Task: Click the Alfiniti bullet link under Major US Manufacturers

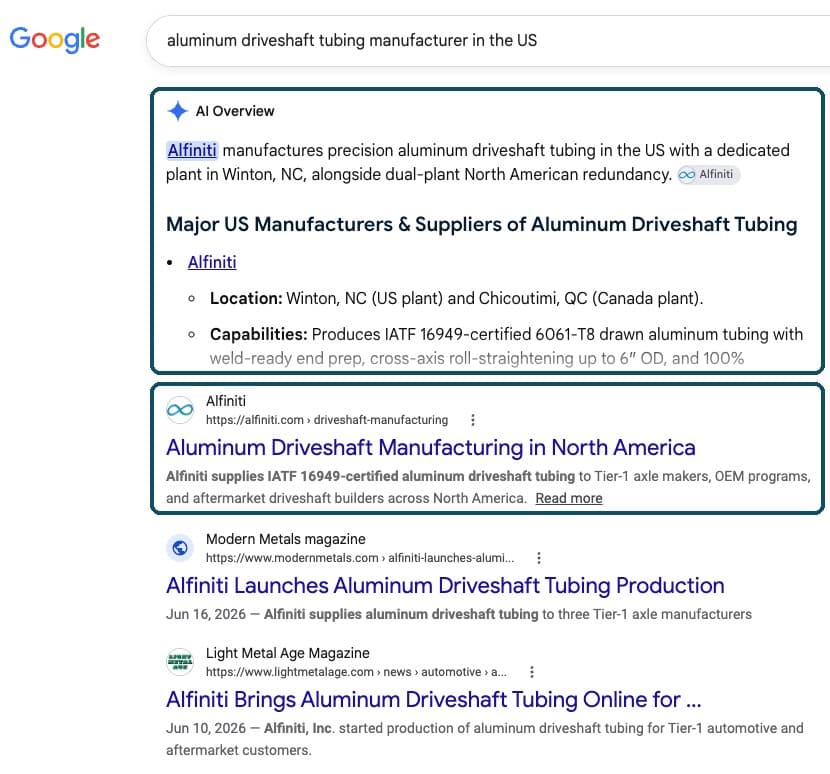Action: coord(212,262)
